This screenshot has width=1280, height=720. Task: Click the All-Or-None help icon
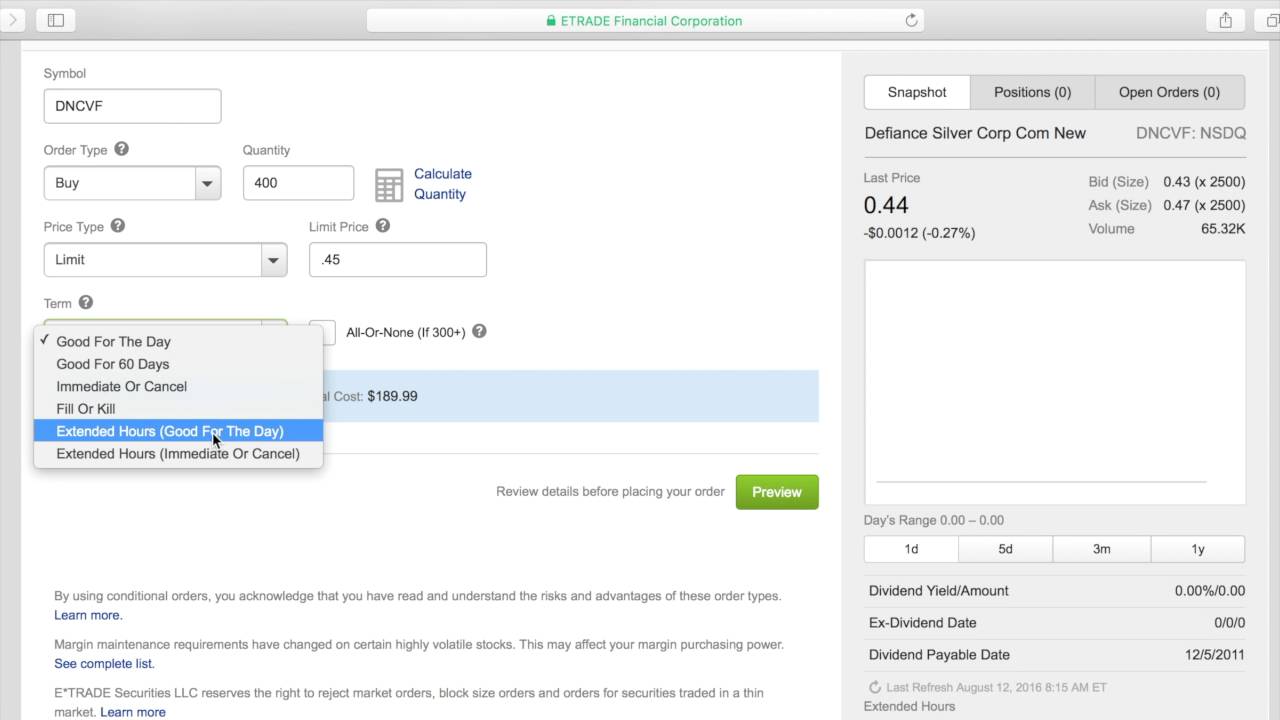click(479, 331)
